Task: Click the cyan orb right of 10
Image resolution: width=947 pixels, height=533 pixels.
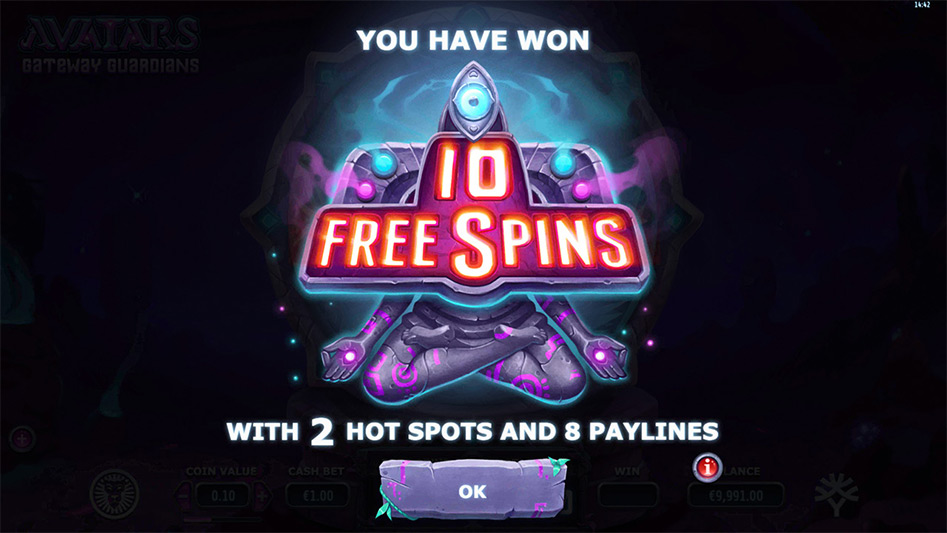Action: 563,164
